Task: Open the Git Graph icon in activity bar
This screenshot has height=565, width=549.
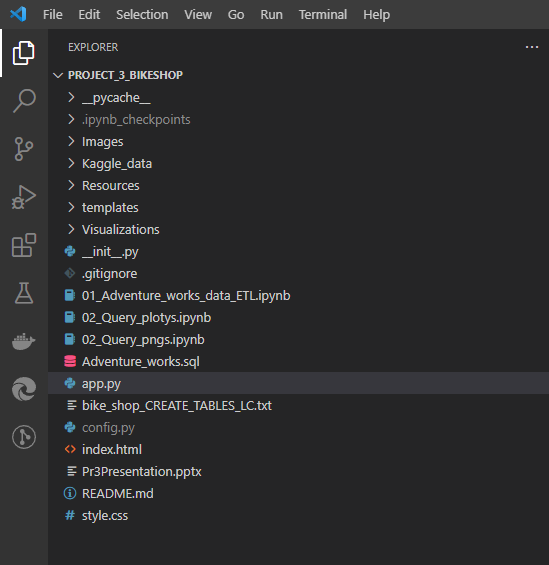Action: tap(24, 437)
